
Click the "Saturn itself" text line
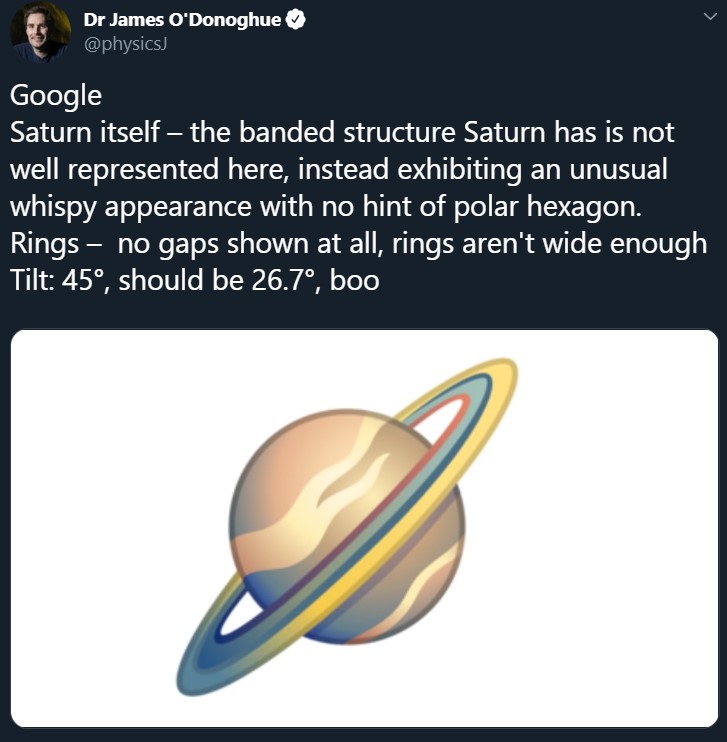click(x=84, y=132)
